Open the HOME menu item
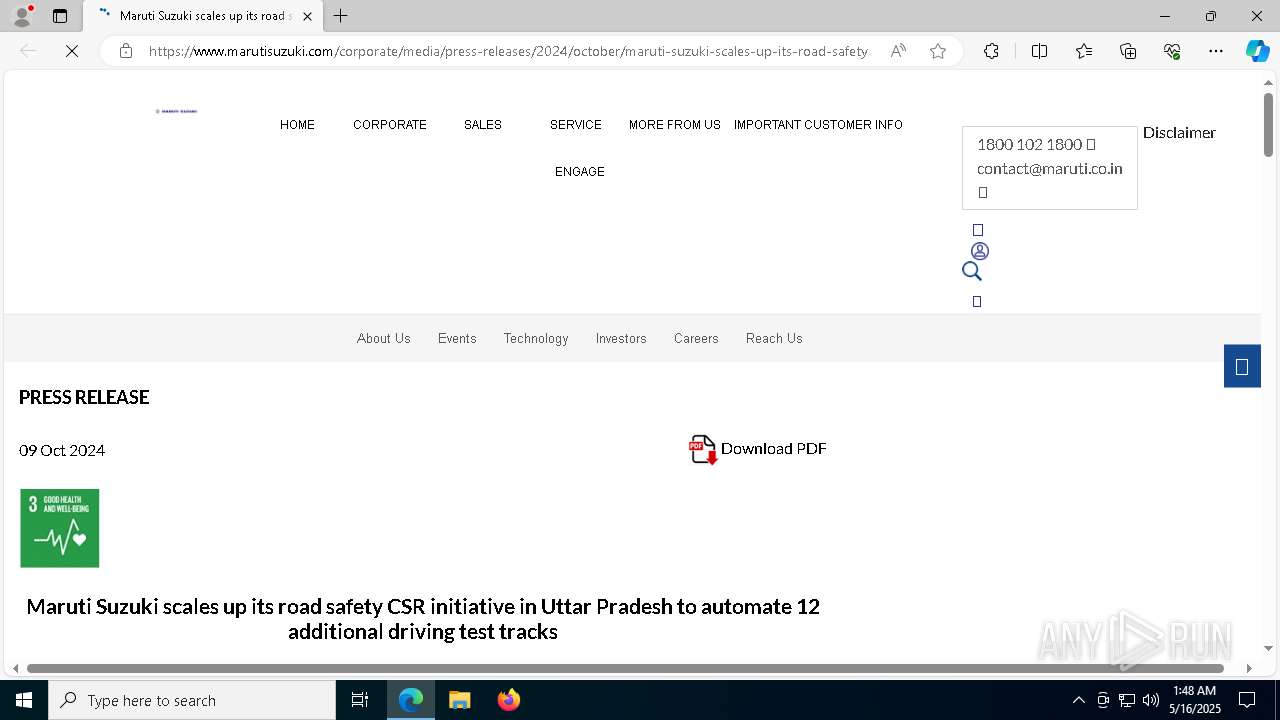The height and width of the screenshot is (720, 1280). [x=297, y=125]
